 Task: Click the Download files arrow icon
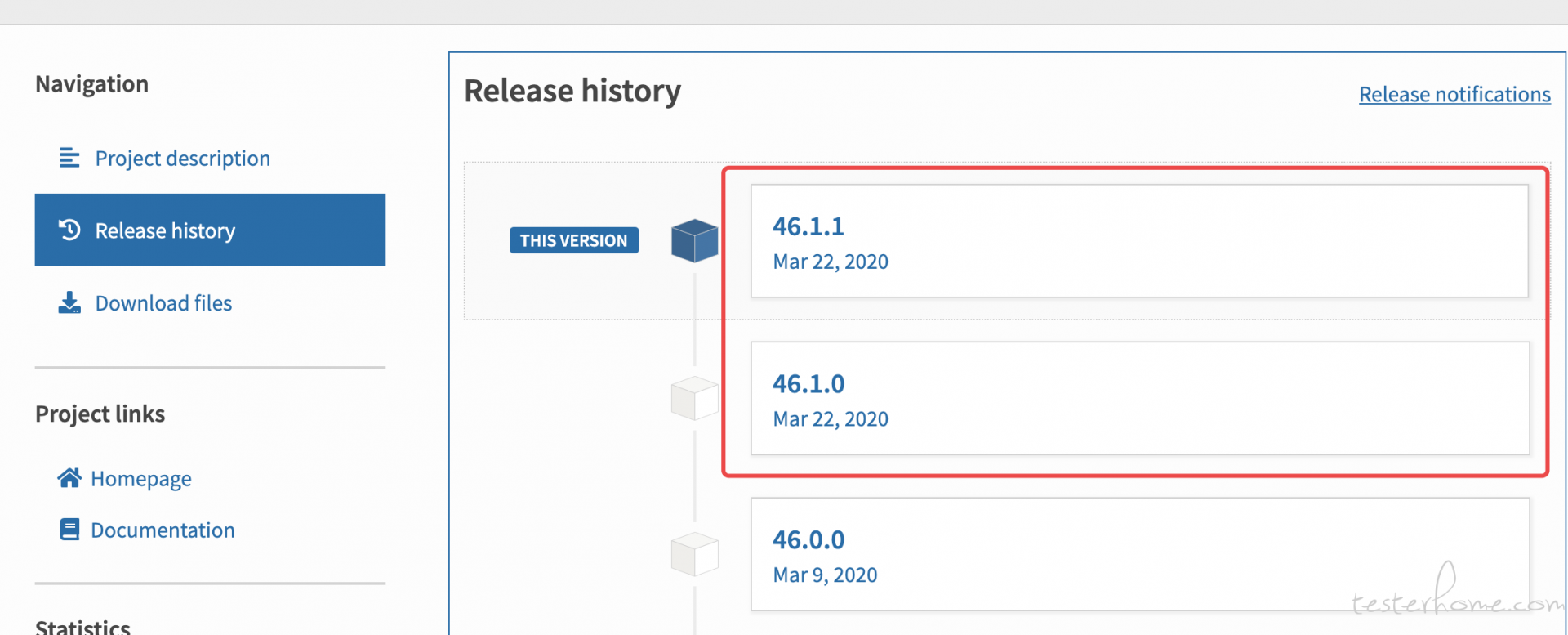69,302
